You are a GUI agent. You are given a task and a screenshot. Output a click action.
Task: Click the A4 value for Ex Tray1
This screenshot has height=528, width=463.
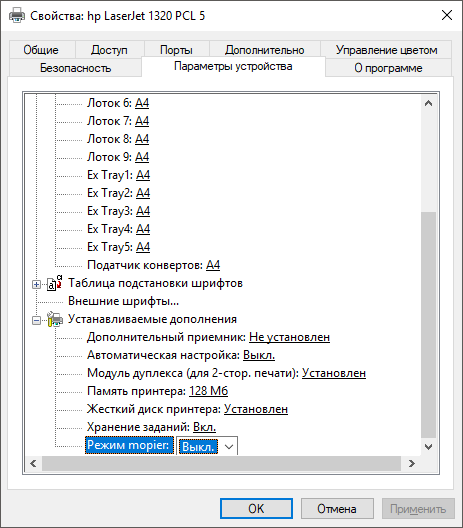143,175
